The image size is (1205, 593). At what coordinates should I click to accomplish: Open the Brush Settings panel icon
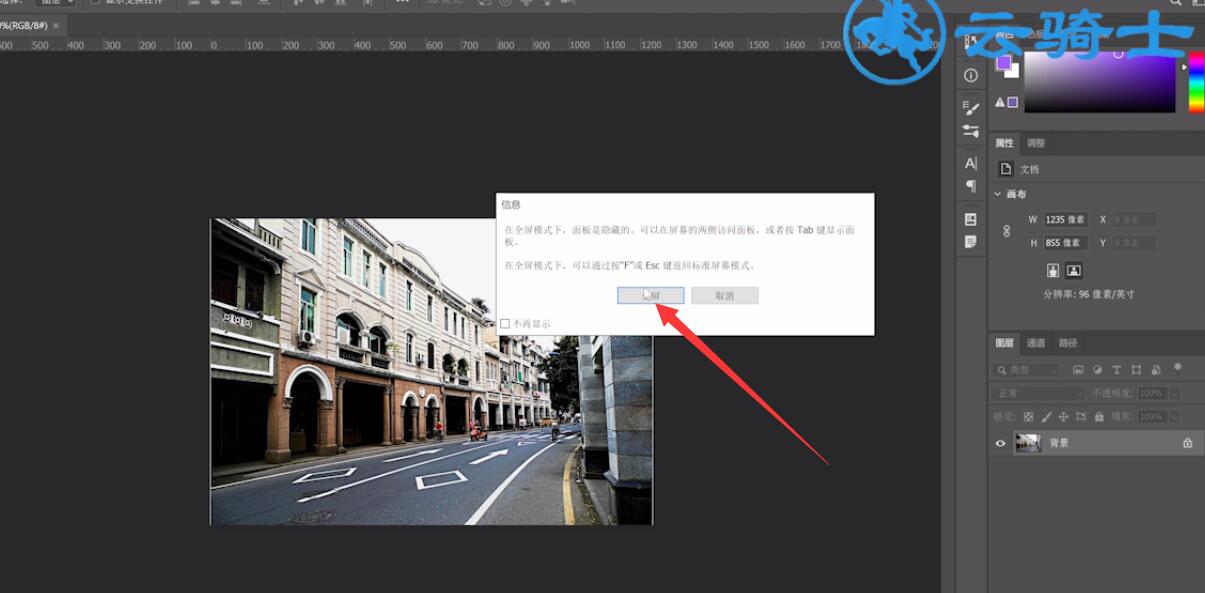[x=971, y=107]
